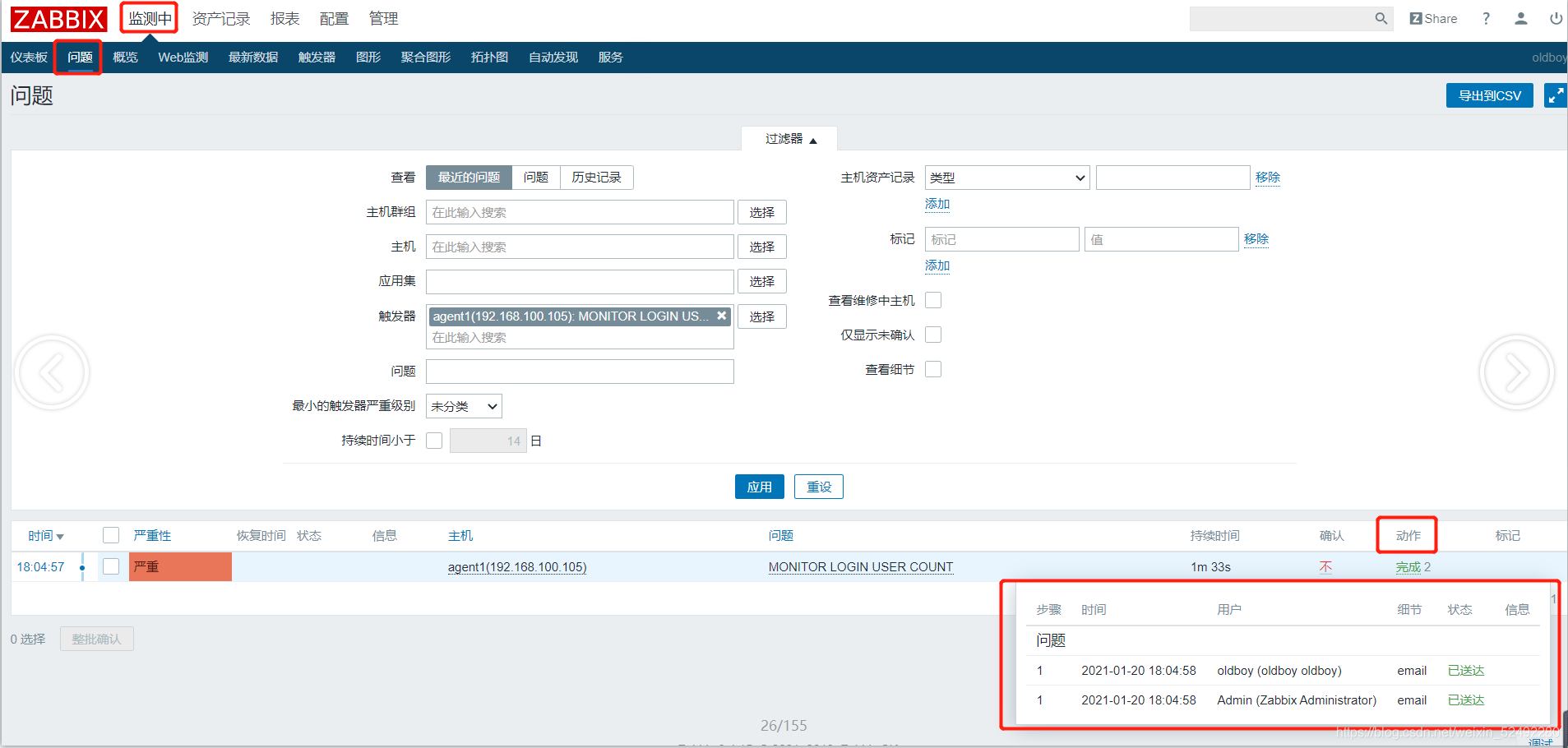Click 移除 link for 主机资产记录
Image resolution: width=1568 pixels, height=748 pixels.
[x=1268, y=177]
